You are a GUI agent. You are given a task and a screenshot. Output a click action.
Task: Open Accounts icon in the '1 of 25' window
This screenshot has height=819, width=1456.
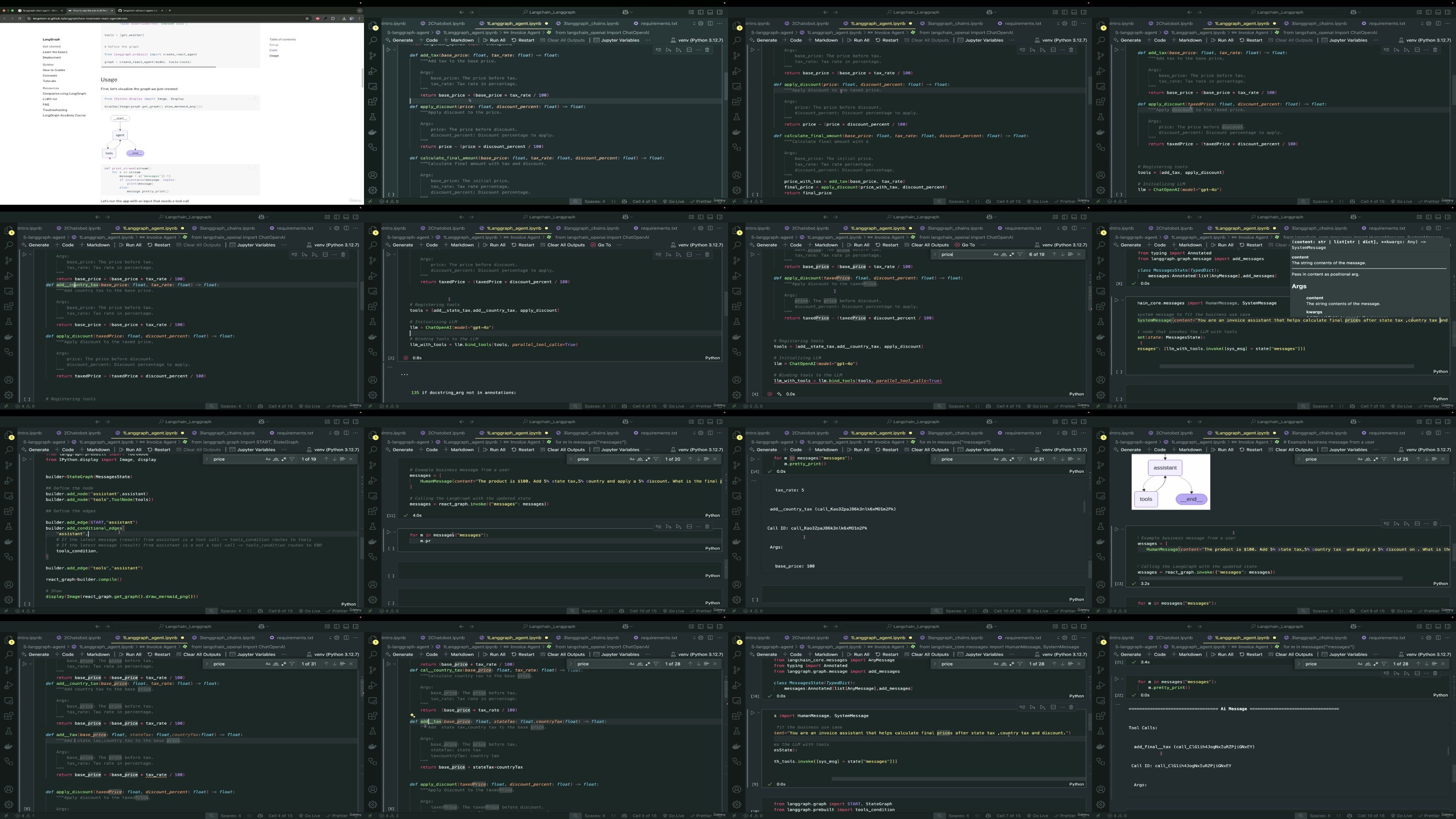pyautogui.click(x=1101, y=584)
